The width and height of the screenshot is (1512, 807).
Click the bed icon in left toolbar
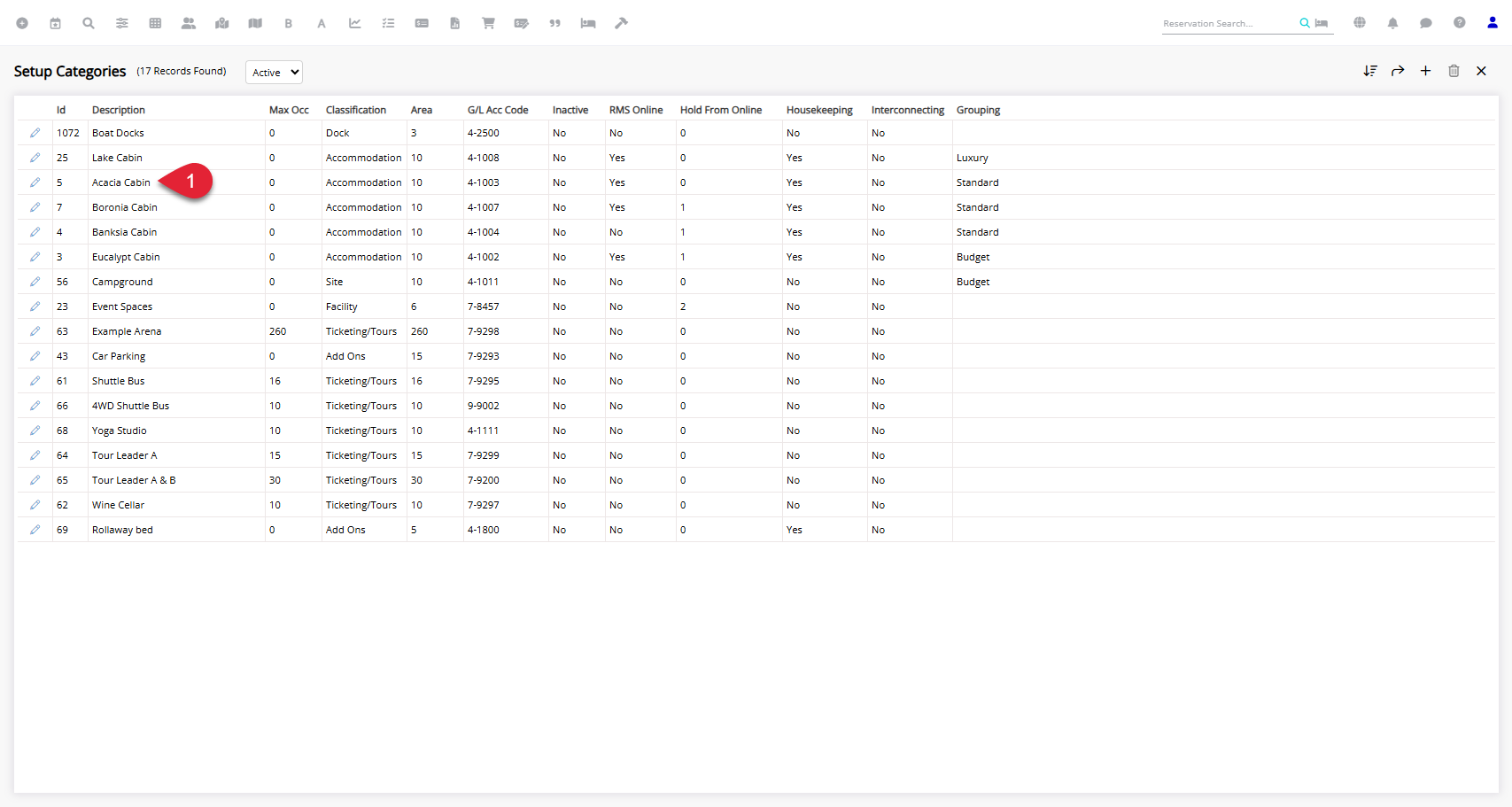[x=588, y=23]
